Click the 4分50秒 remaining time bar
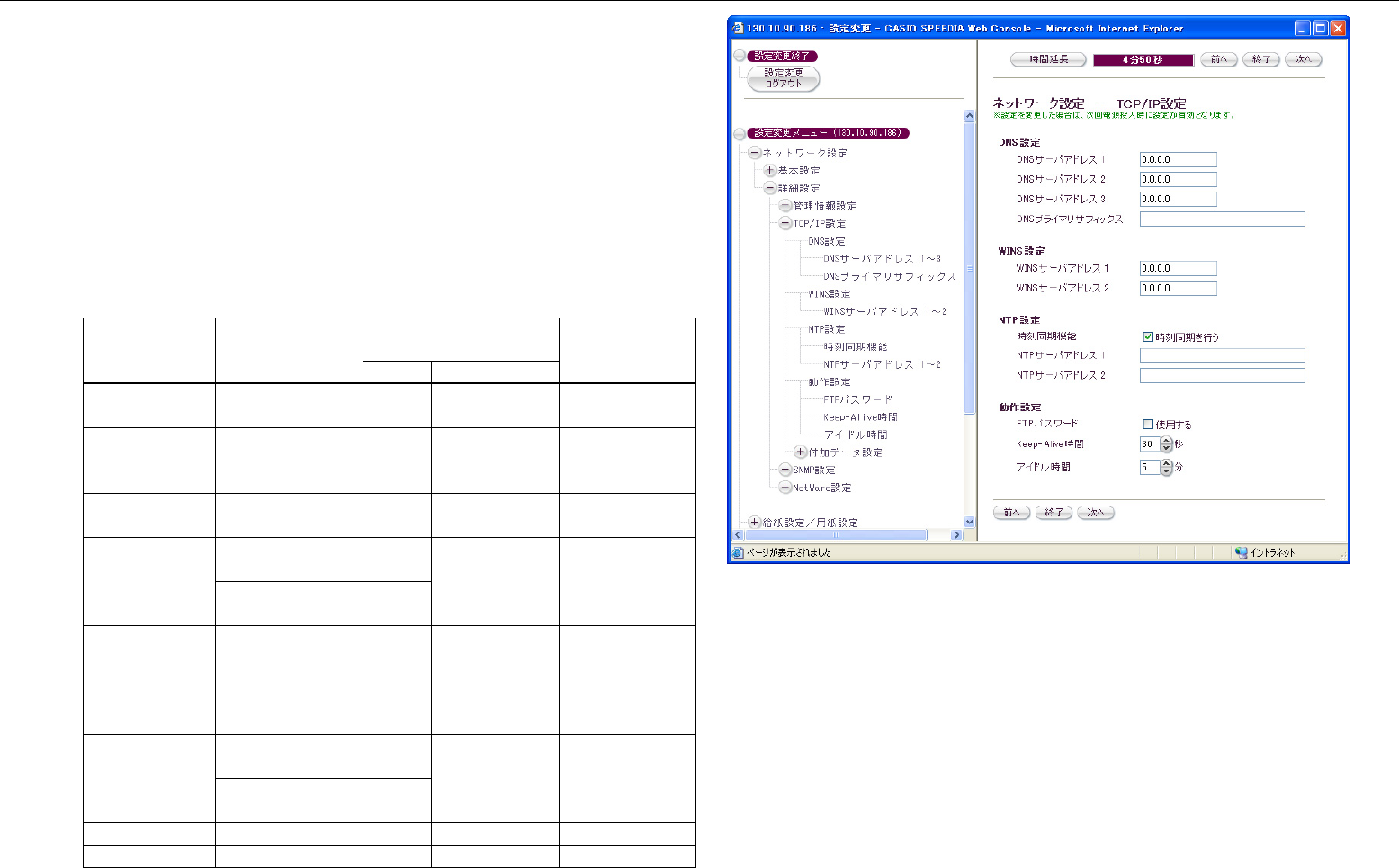Viewport: 1399px width, 868px height. click(1143, 60)
